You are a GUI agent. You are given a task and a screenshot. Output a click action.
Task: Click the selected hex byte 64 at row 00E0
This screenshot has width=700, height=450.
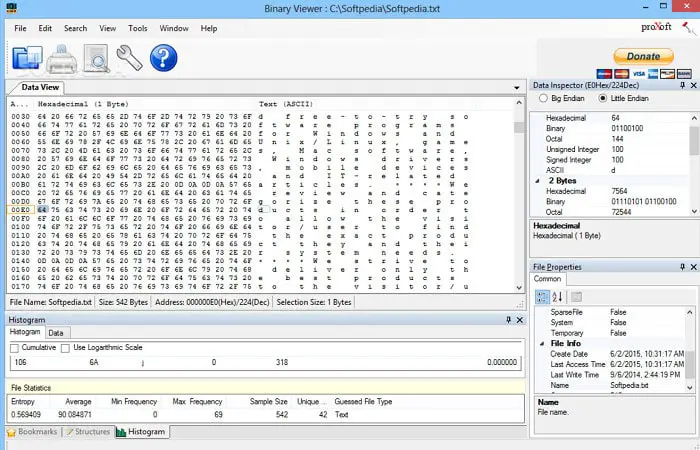[42, 210]
